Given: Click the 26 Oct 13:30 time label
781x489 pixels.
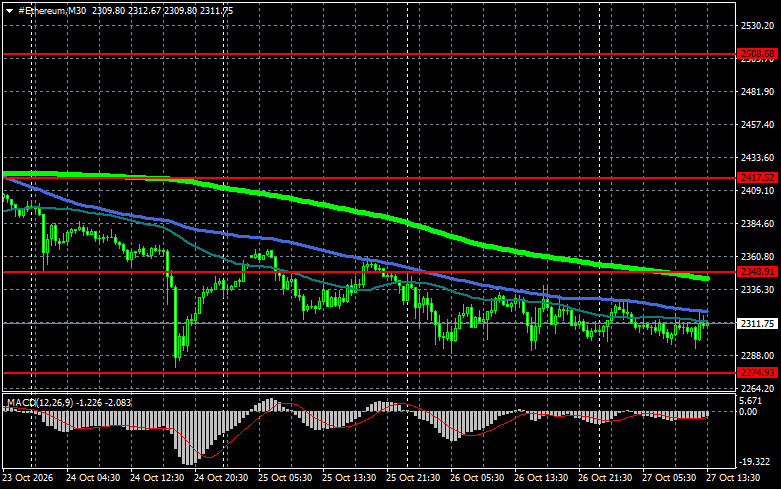Looking at the screenshot, I should (541, 478).
